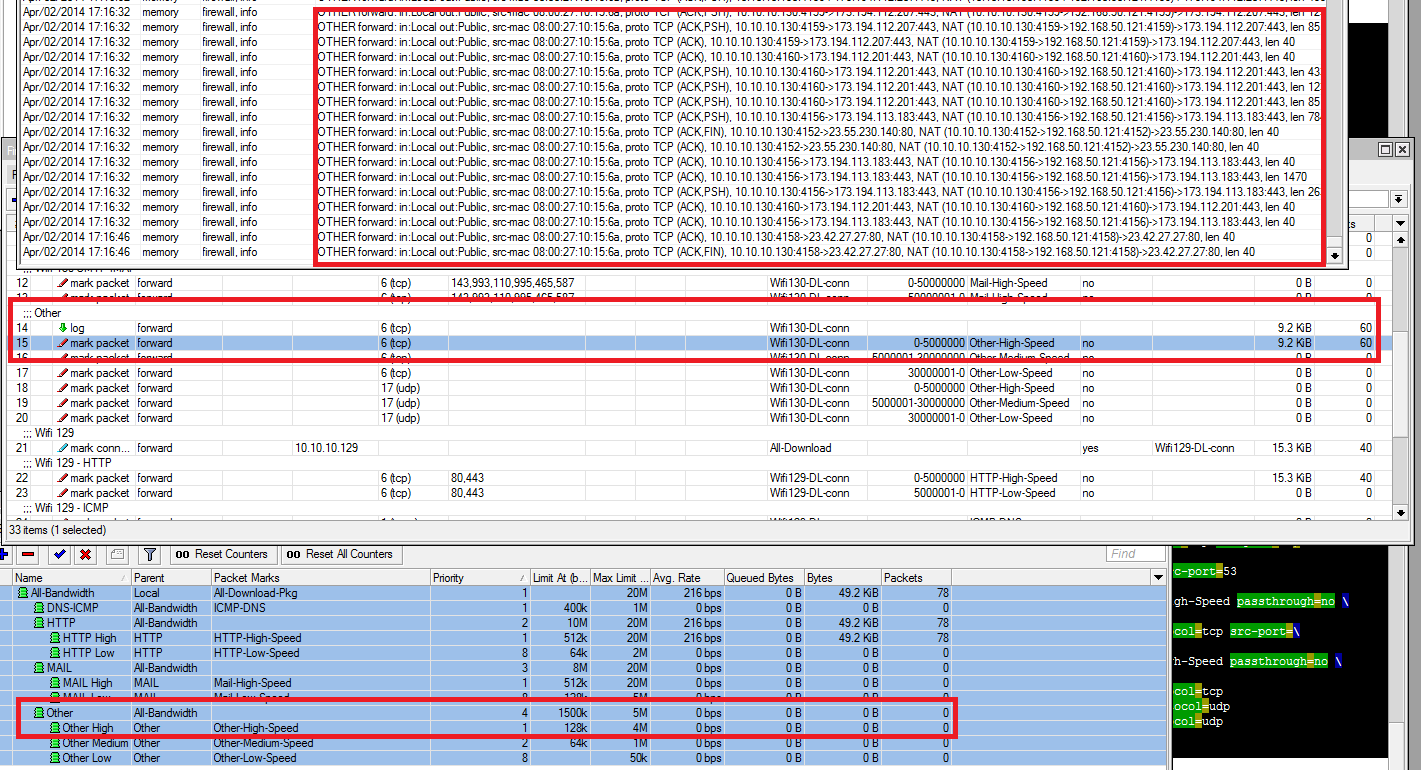Viewport: 1421px width, 770px height.
Task: Click the blue checkmark Enable icon
Action: (x=60, y=554)
